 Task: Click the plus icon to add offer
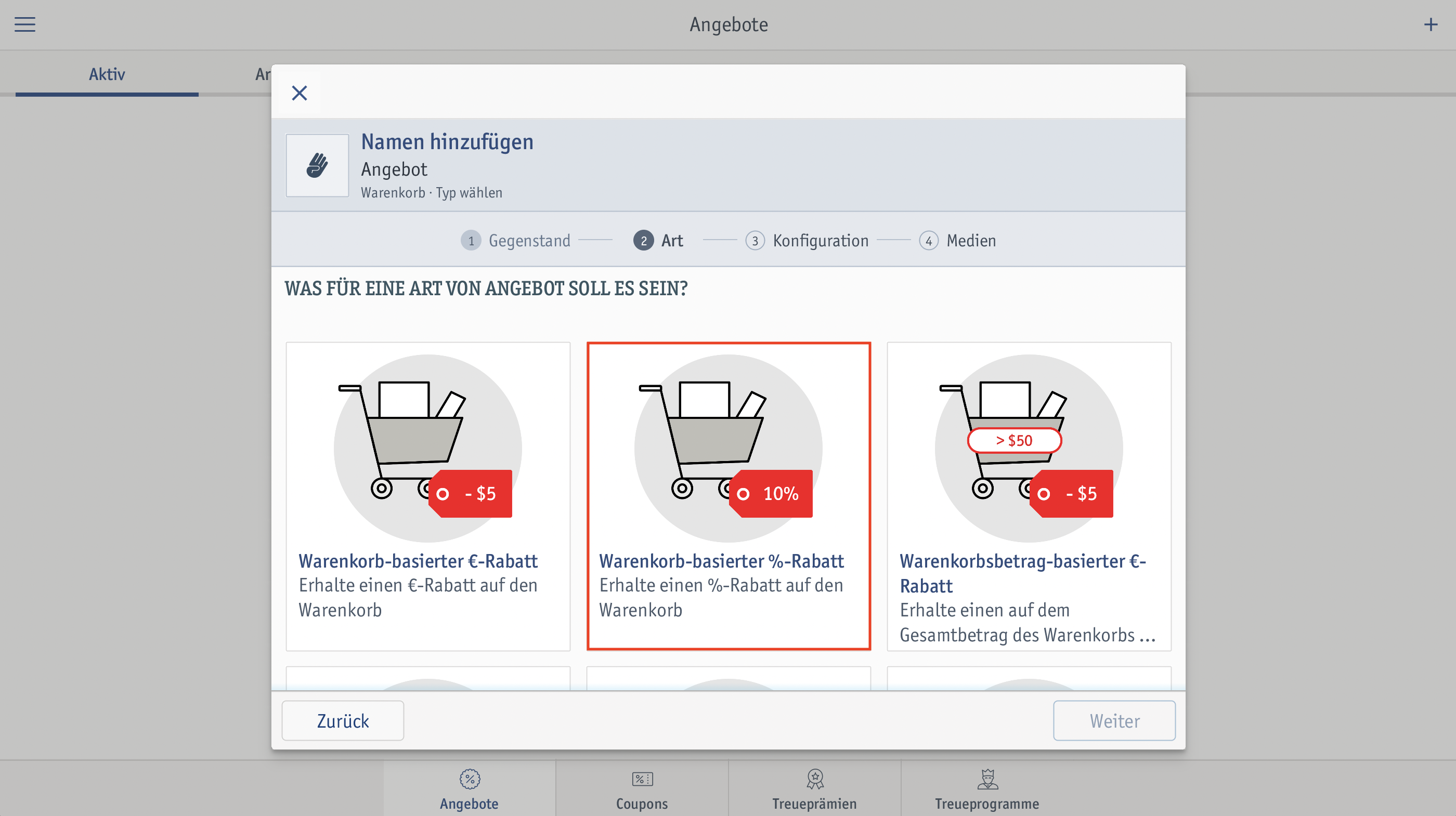1430,24
